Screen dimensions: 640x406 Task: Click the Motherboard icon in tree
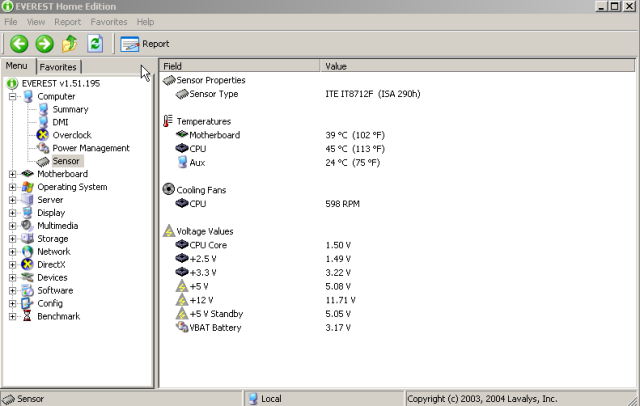tap(27, 174)
